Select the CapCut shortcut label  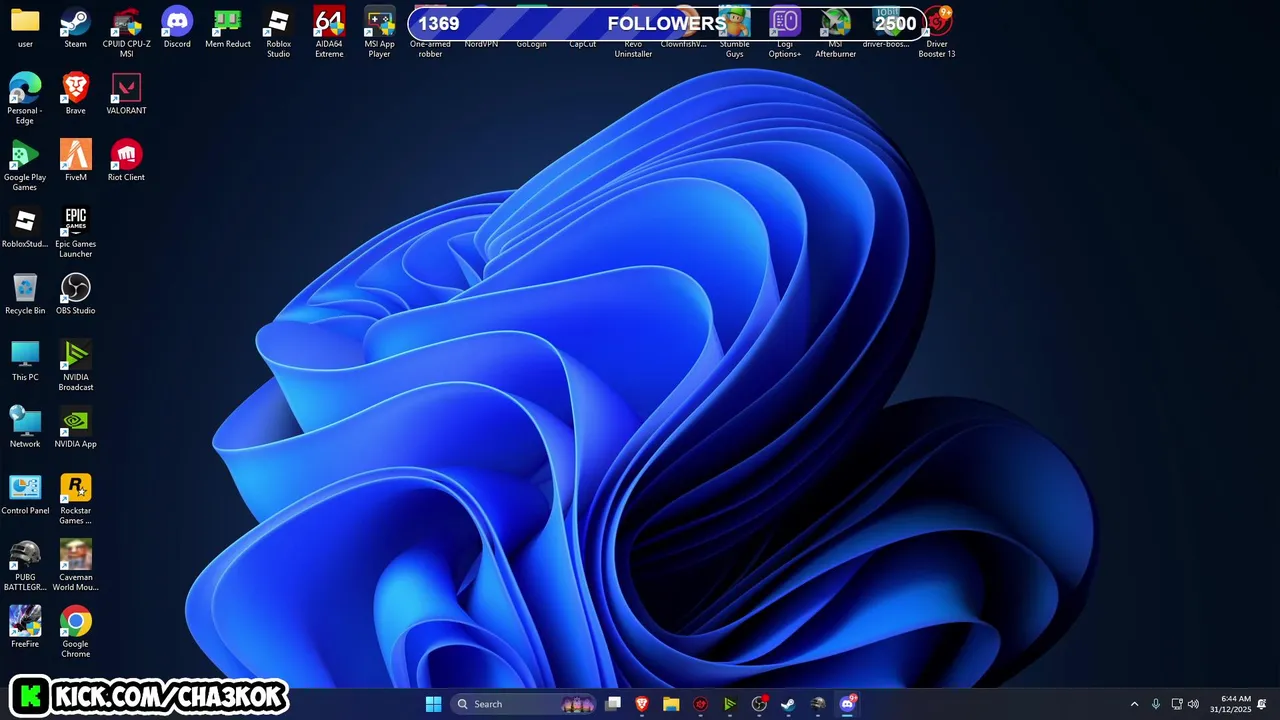[x=582, y=44]
